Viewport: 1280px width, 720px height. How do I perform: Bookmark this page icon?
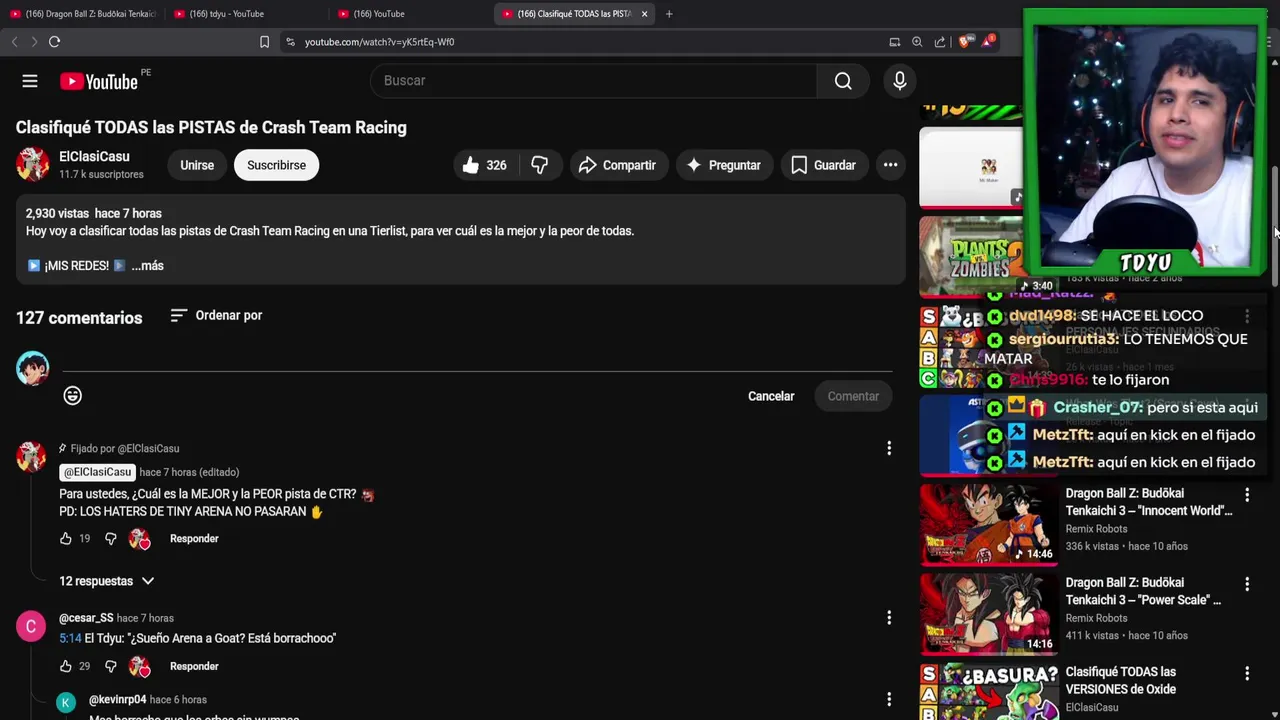[x=264, y=42]
